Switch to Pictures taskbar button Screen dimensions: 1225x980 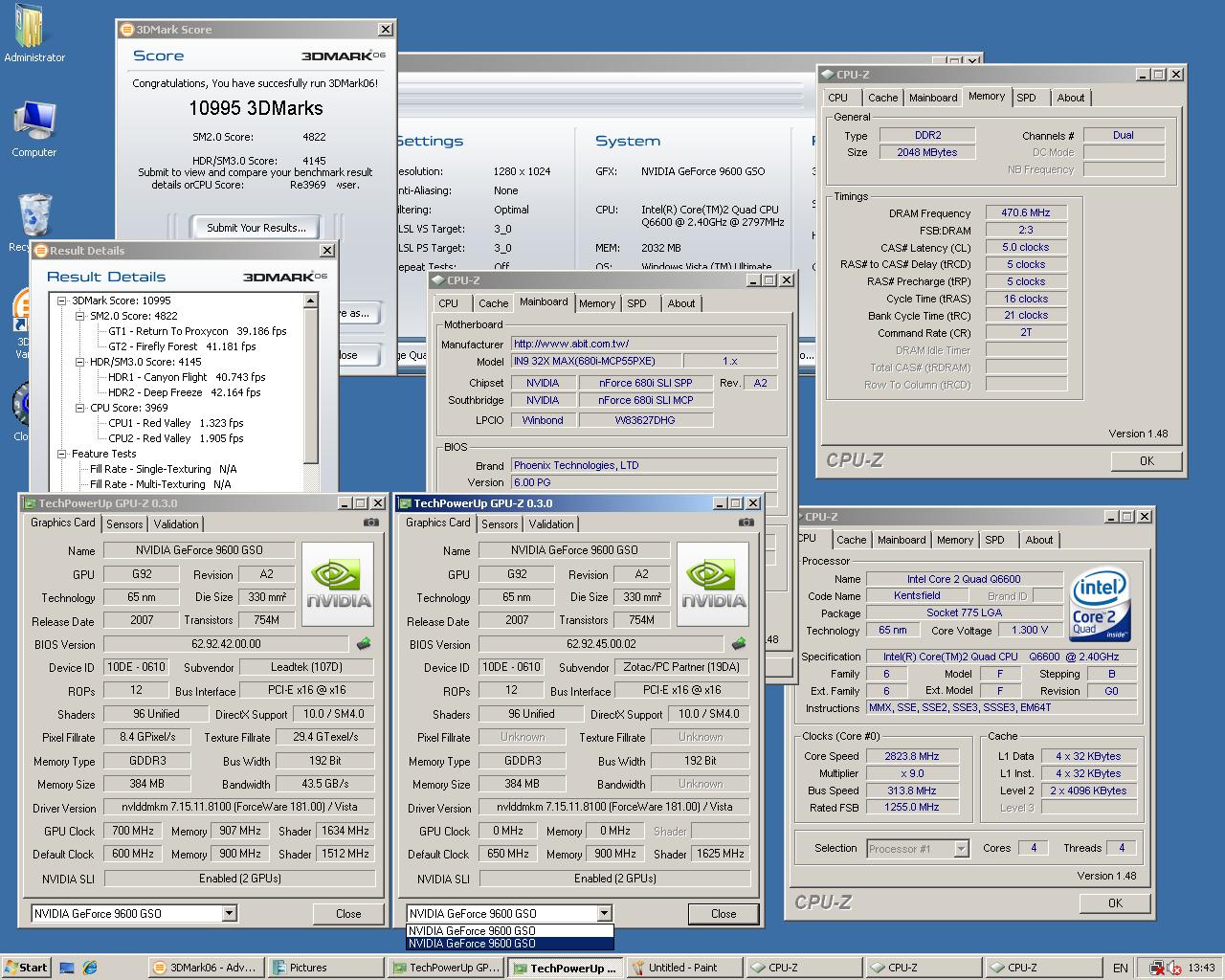324,968
